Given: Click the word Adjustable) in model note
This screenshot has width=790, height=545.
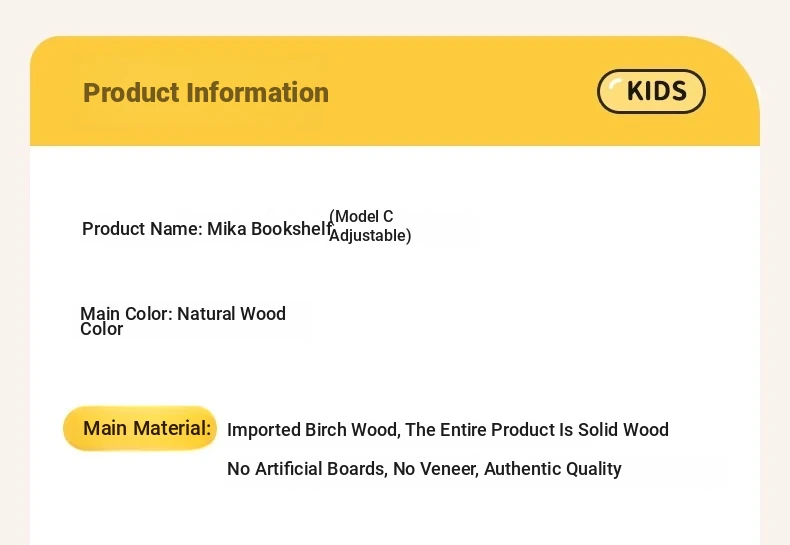Looking at the screenshot, I should [370, 236].
